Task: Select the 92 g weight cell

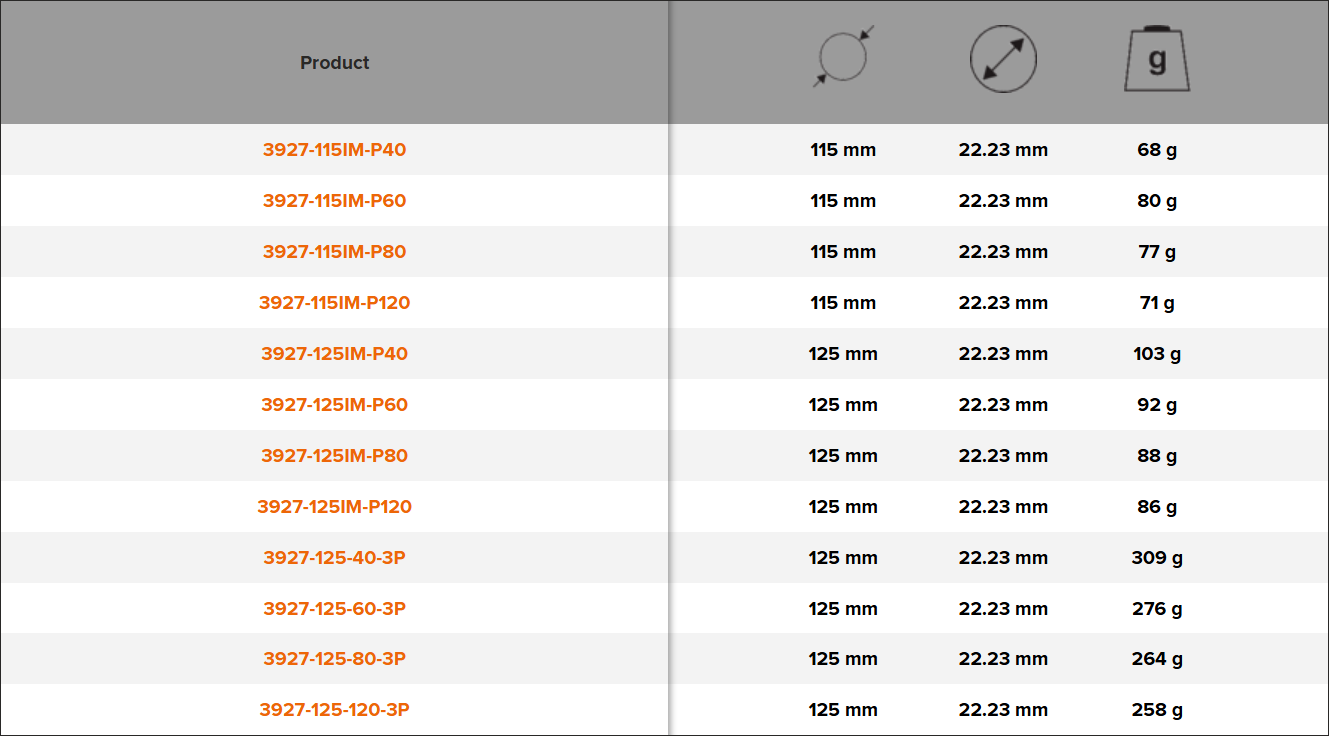Action: tap(1157, 405)
